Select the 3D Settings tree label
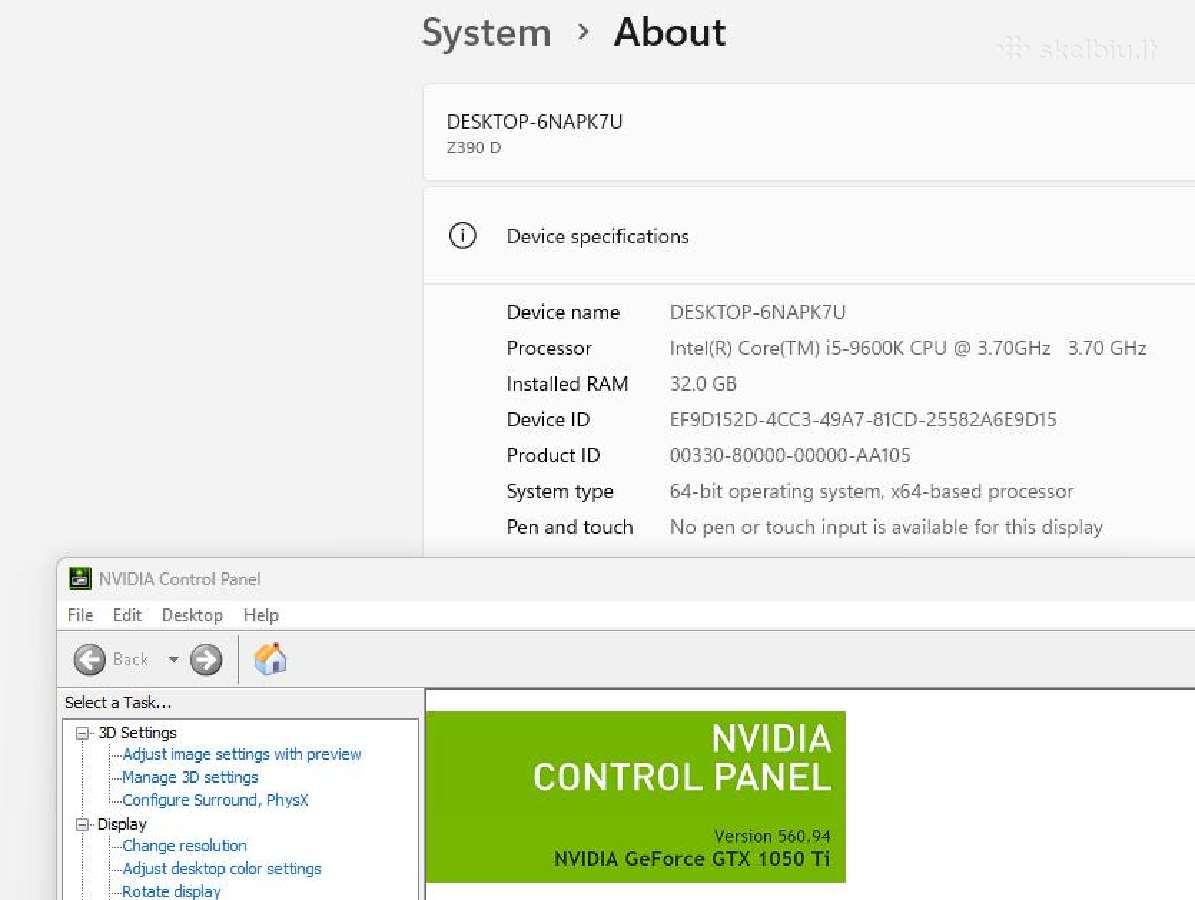The width and height of the screenshot is (1195, 900). (x=137, y=733)
